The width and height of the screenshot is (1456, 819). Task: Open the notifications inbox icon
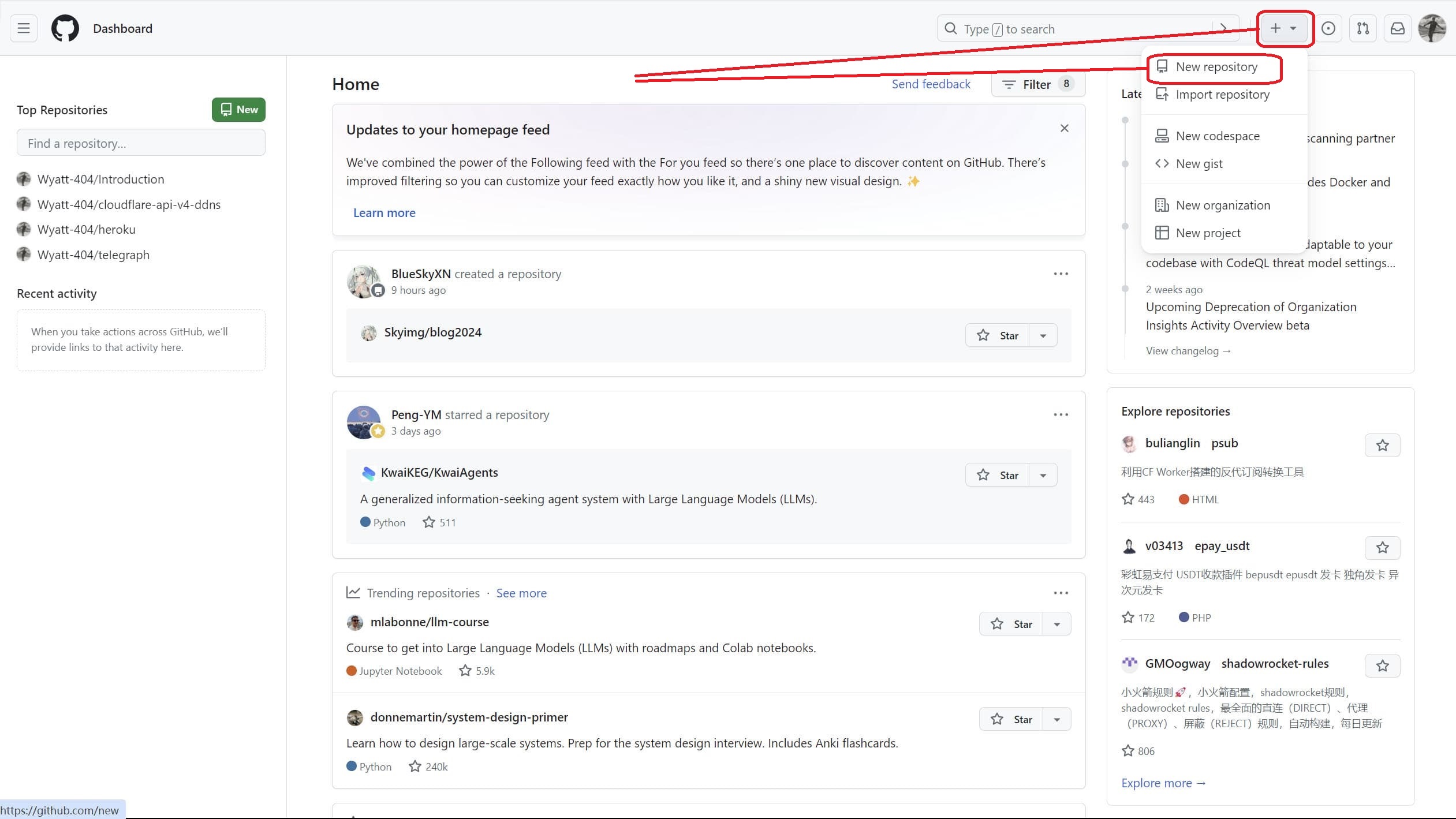tap(1398, 28)
